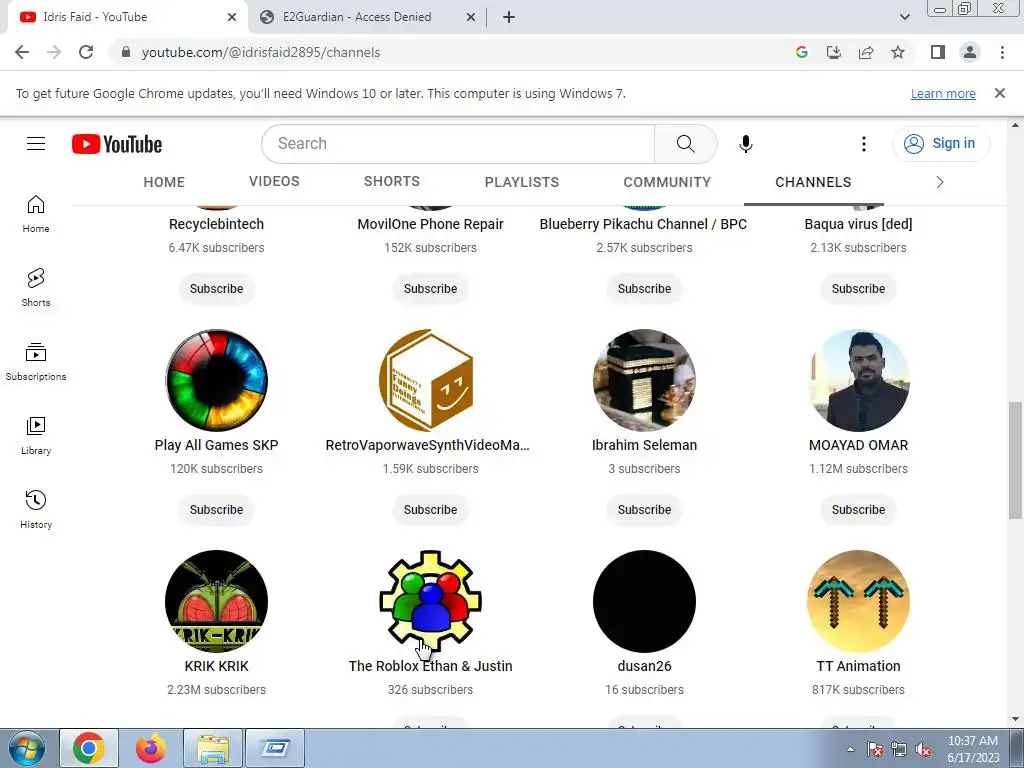Start voice search with the microphone

click(745, 144)
